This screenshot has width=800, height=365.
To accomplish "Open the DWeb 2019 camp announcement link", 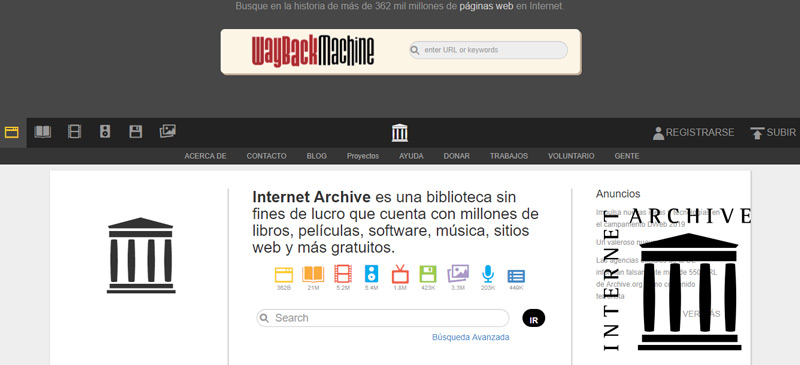I will [658, 217].
